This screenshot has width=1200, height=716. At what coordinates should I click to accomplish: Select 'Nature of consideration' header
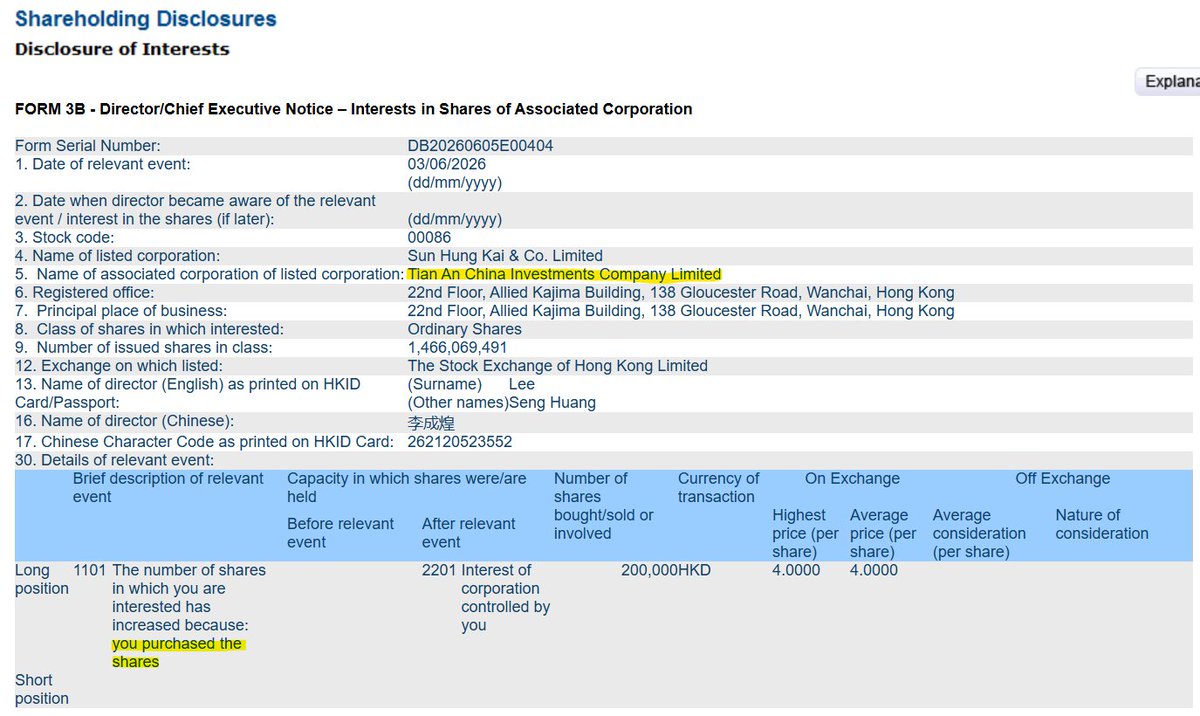coord(1101,524)
